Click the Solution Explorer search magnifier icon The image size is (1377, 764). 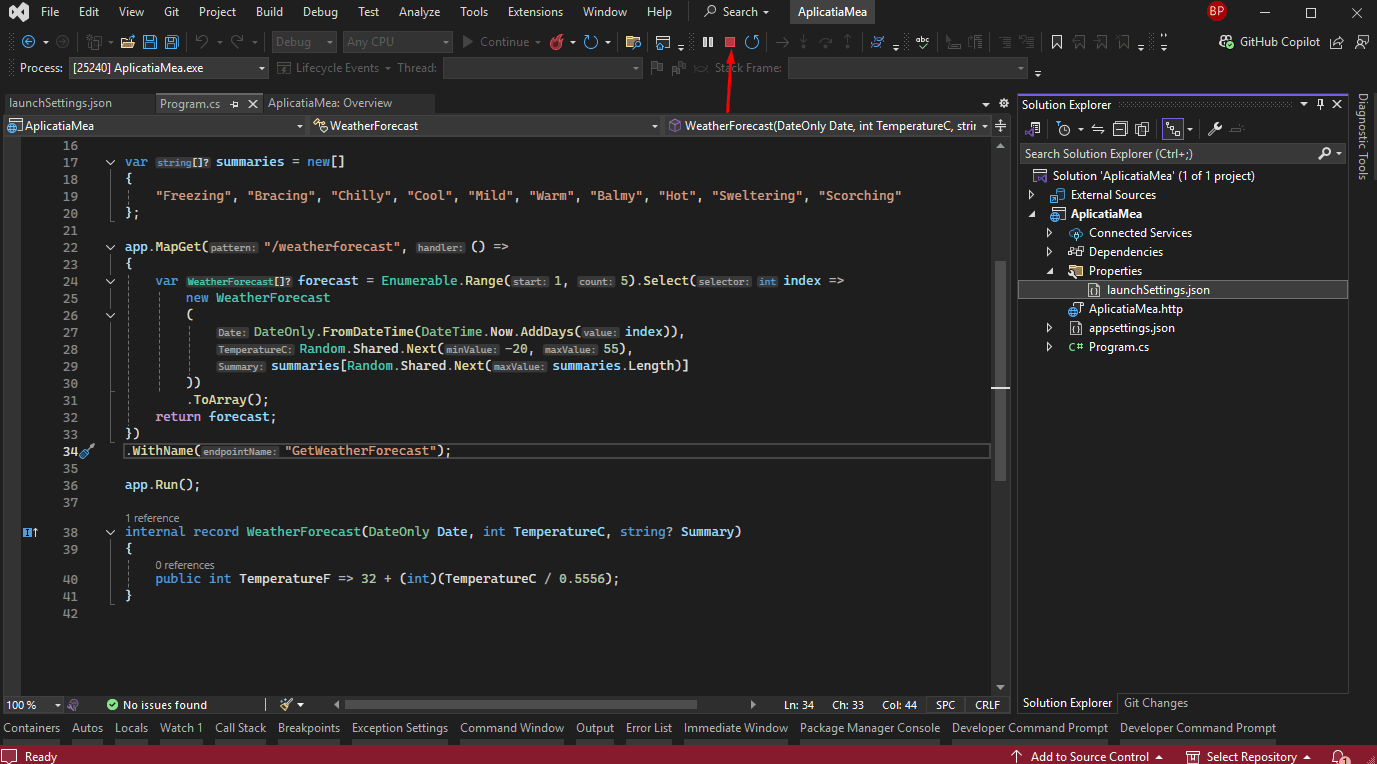[x=1325, y=154]
